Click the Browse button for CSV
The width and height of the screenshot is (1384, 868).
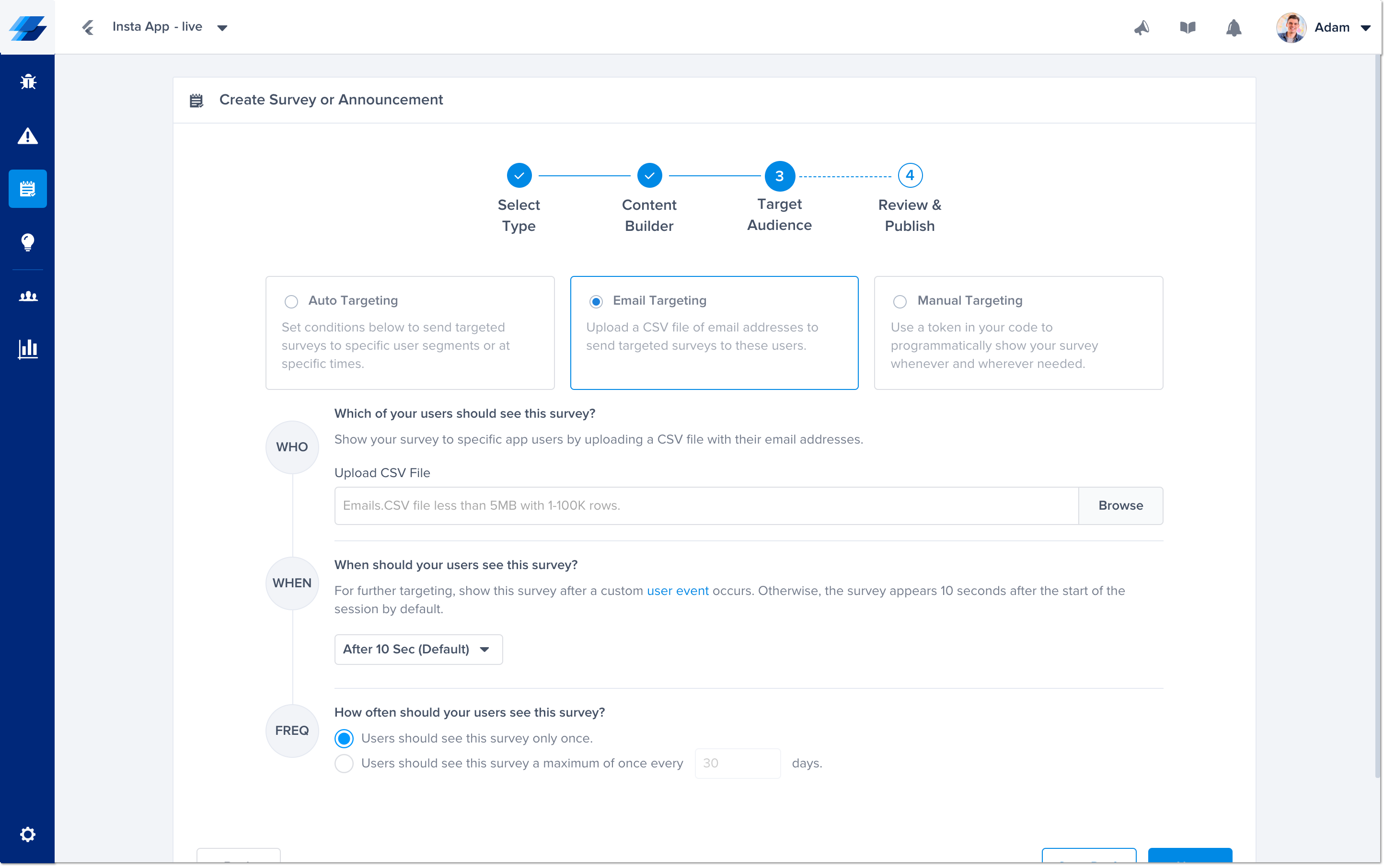coord(1120,505)
